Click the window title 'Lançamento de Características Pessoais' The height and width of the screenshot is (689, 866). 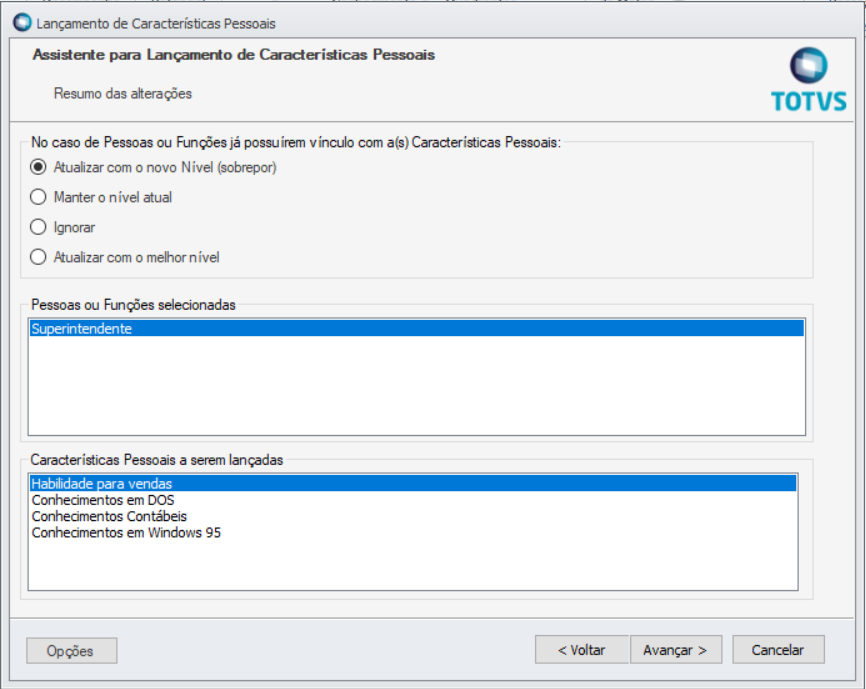click(x=156, y=23)
